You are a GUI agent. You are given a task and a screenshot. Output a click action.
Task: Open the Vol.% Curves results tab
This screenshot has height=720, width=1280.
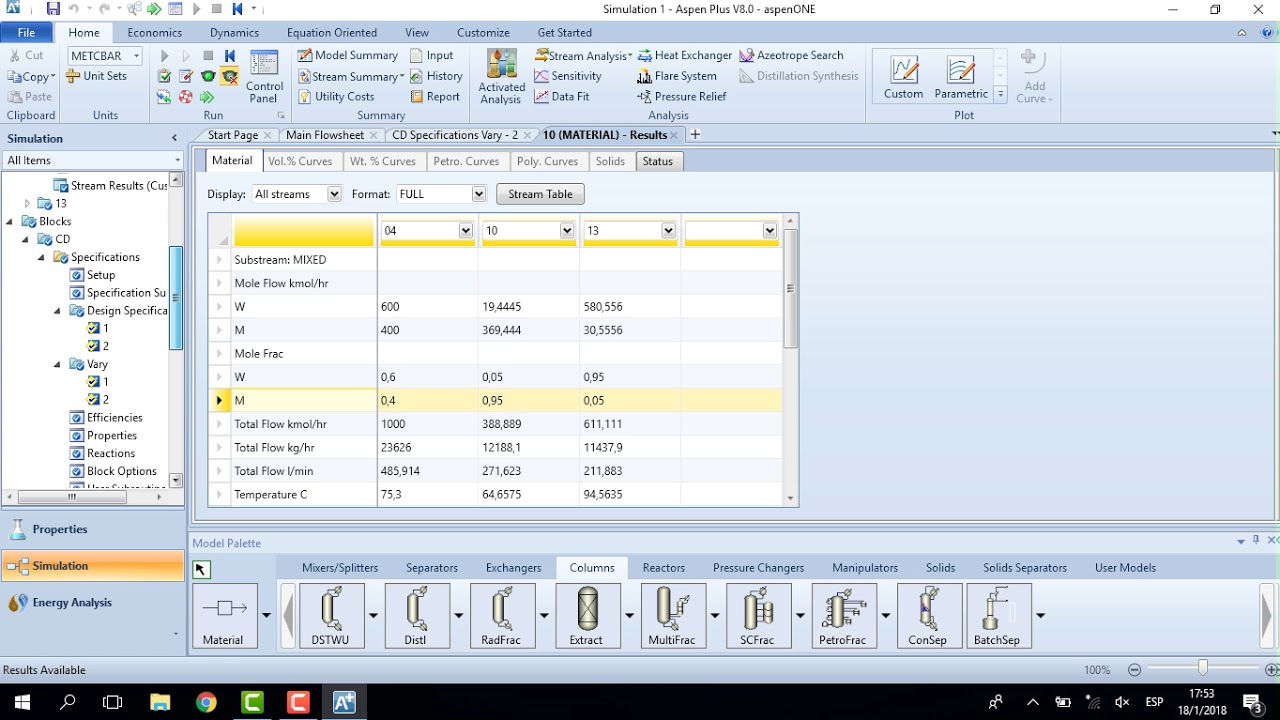tap(300, 161)
